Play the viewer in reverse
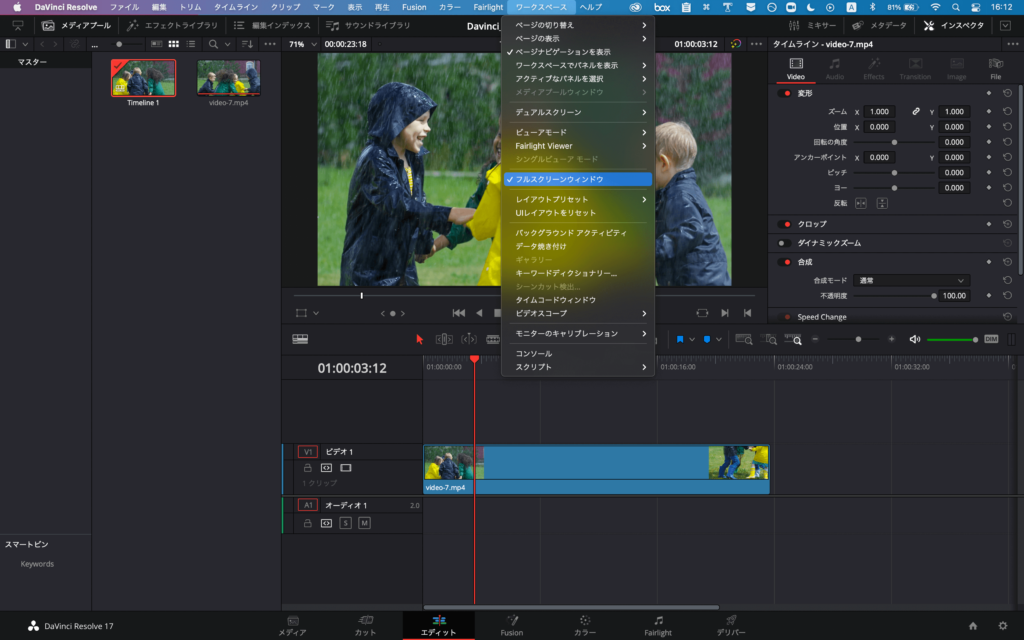 coord(479,313)
